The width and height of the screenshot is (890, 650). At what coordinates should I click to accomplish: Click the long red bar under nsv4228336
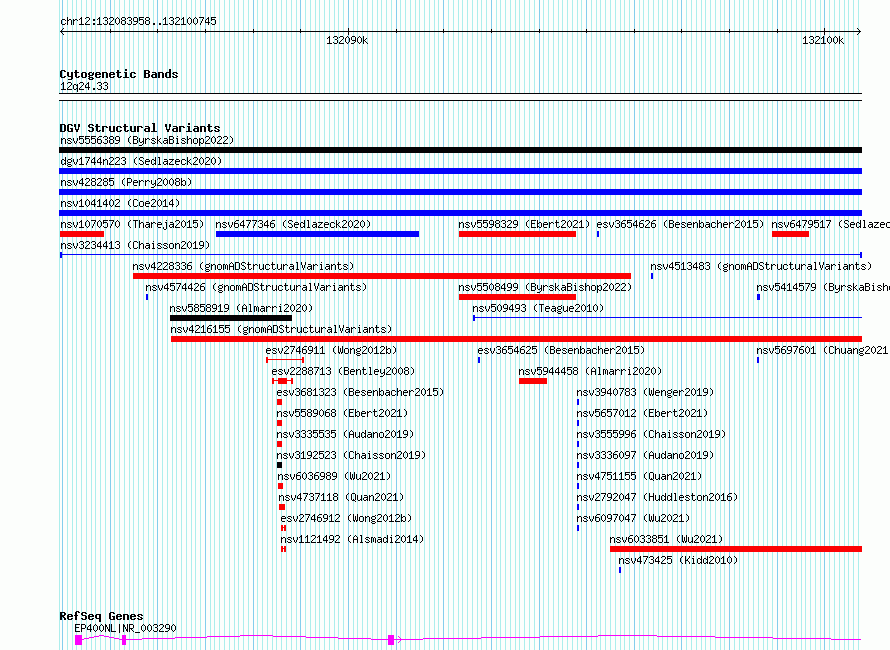pos(382,276)
